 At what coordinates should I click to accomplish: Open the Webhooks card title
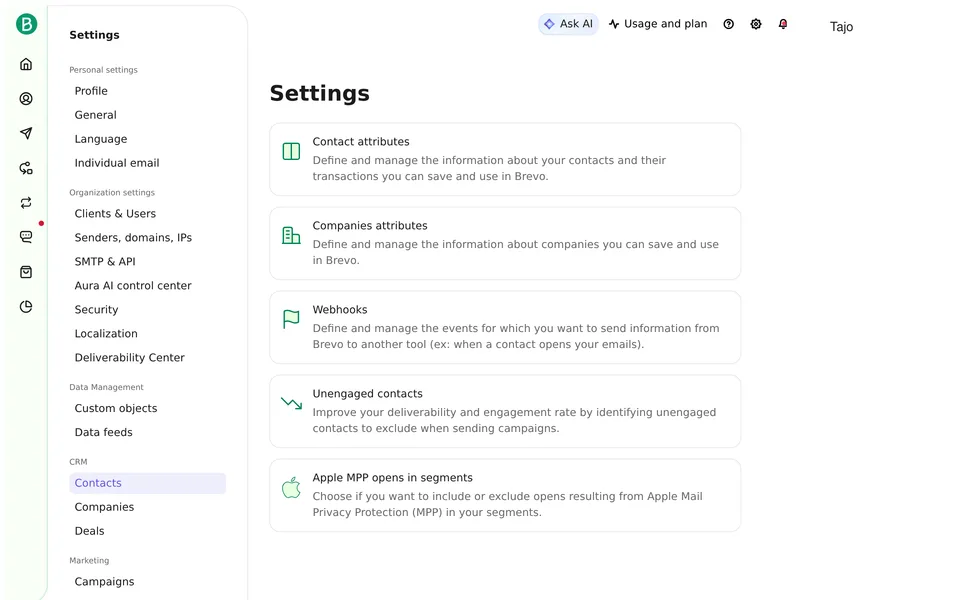pos(340,310)
